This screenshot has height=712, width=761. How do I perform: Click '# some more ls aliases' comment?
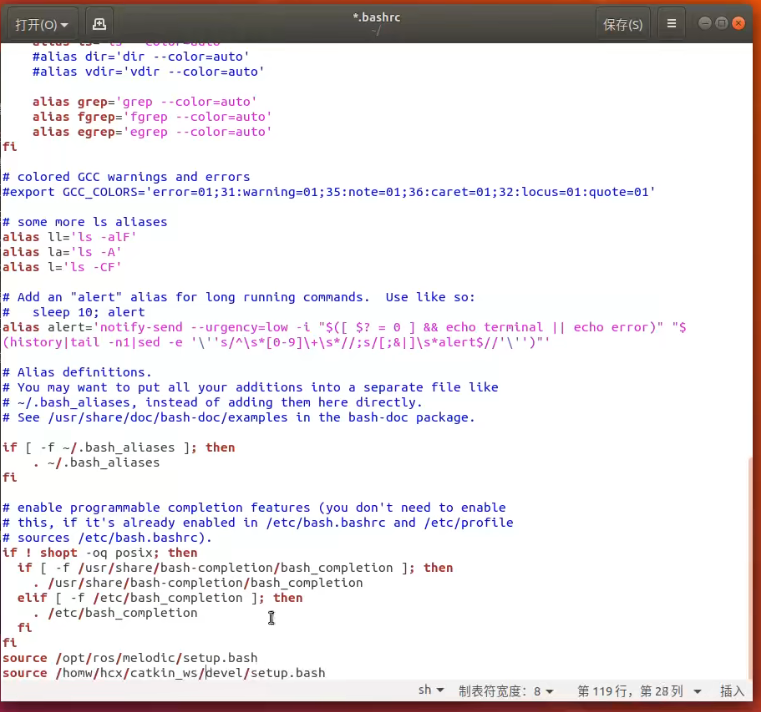coord(85,222)
